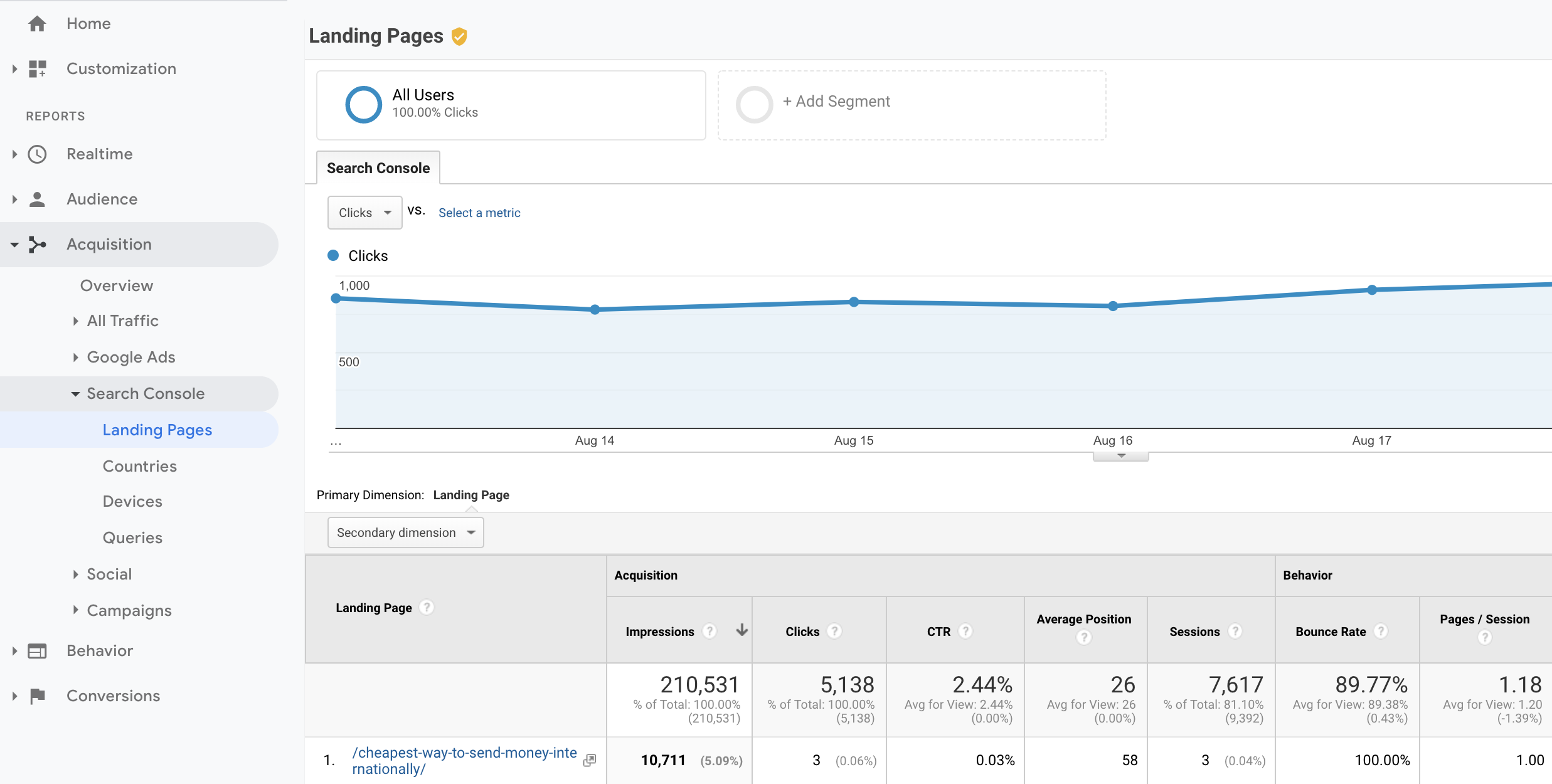This screenshot has width=1552, height=784.
Task: Click the Impressions sort descending arrow
Action: [x=742, y=630]
